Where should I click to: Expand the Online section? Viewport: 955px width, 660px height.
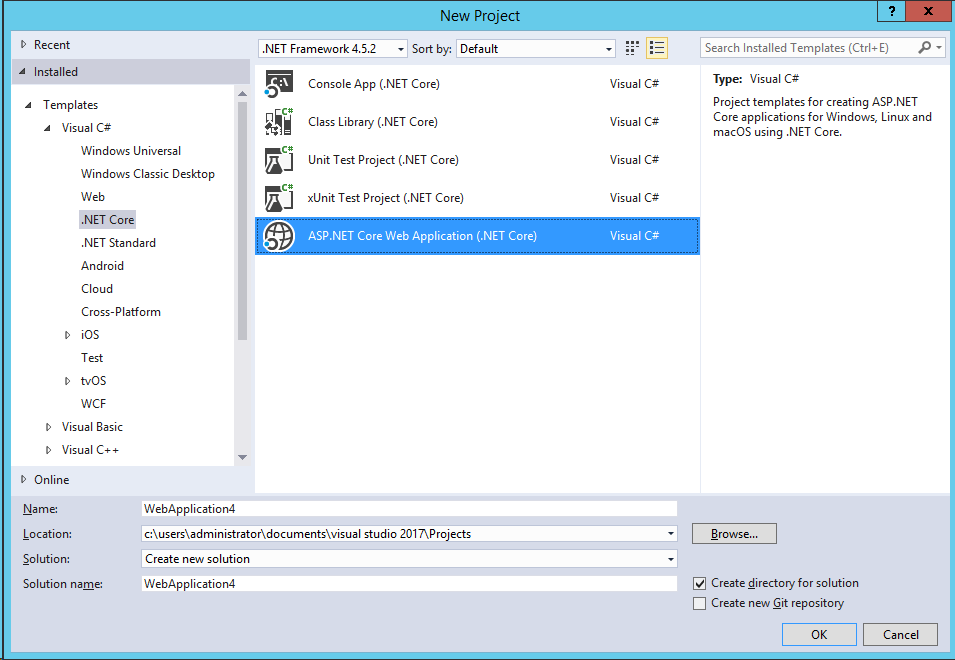tap(24, 480)
